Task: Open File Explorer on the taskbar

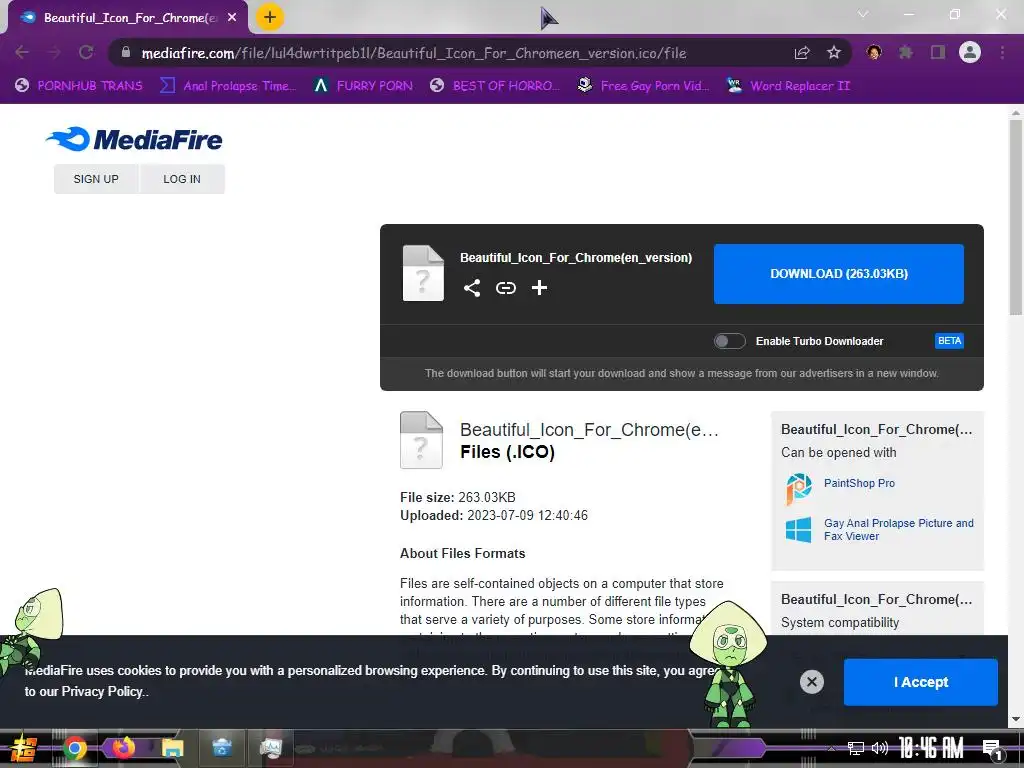Action: point(173,748)
